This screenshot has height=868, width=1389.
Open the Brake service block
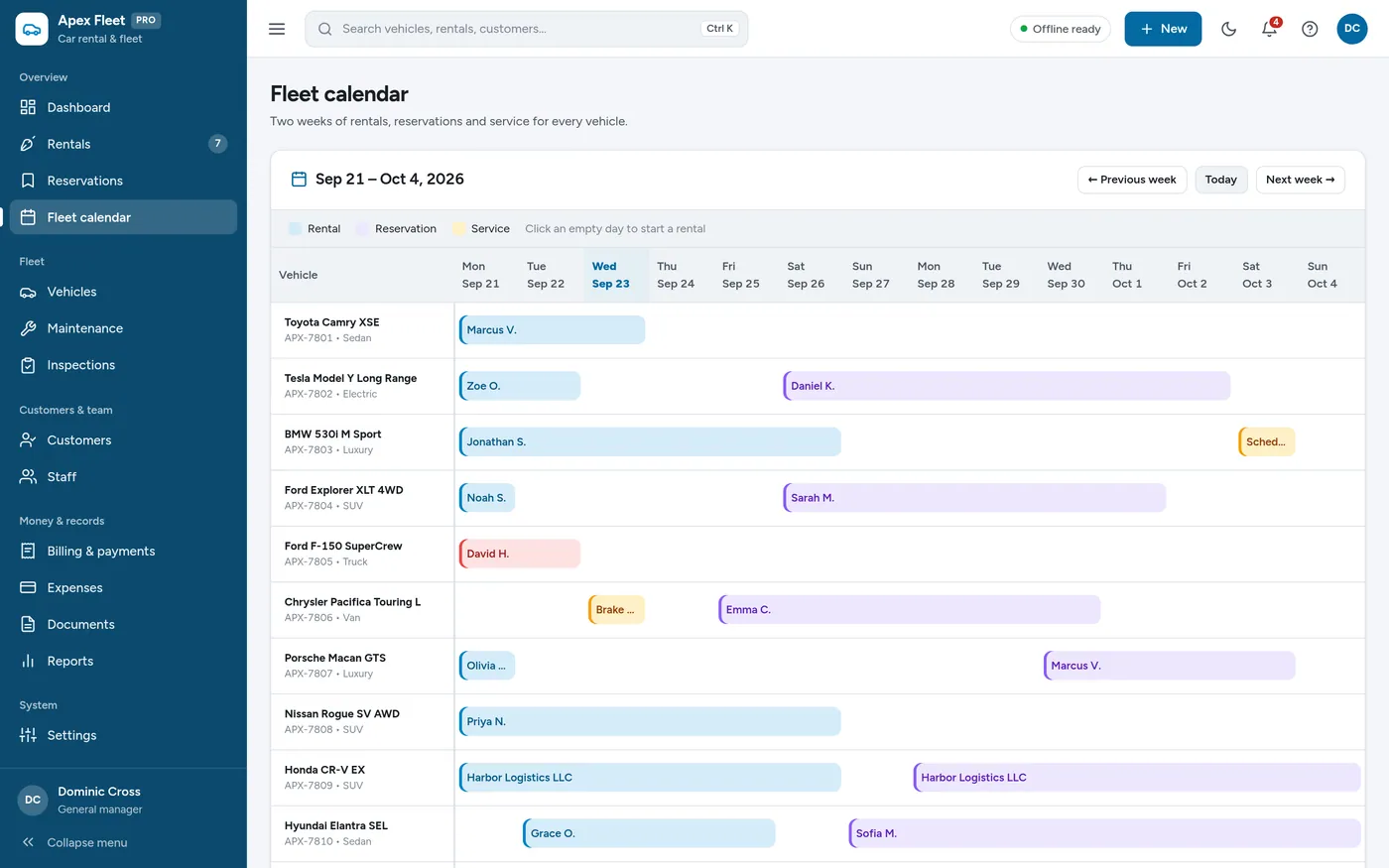pyautogui.click(x=617, y=610)
